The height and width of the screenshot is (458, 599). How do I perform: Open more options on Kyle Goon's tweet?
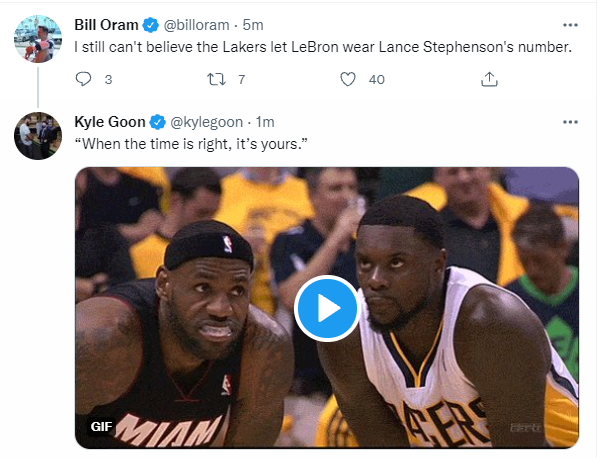[570, 122]
